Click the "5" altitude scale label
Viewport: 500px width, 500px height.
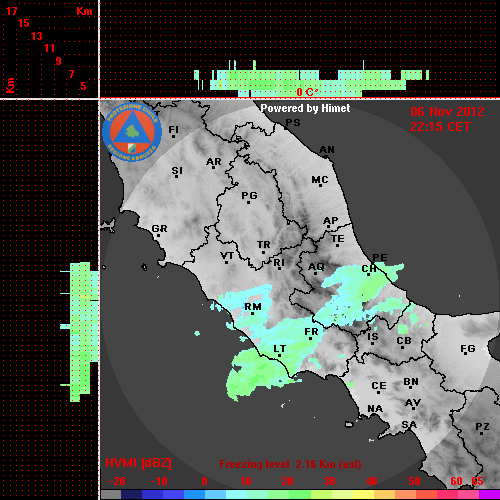83,86
